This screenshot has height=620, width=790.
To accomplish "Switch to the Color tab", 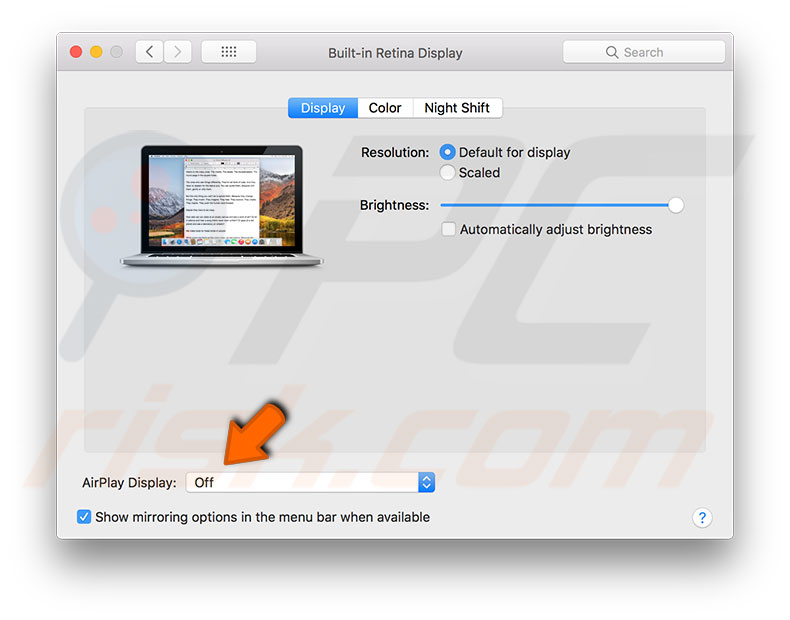I will pyautogui.click(x=385, y=108).
